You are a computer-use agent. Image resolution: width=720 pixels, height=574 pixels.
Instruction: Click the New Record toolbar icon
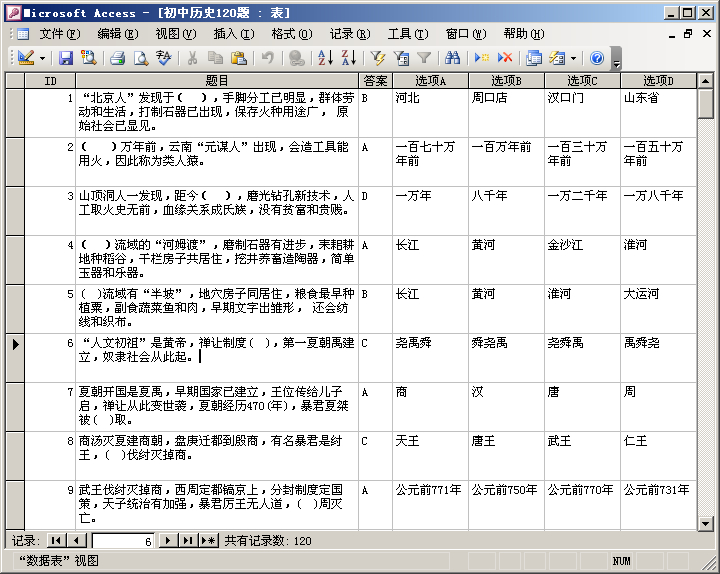point(482,58)
